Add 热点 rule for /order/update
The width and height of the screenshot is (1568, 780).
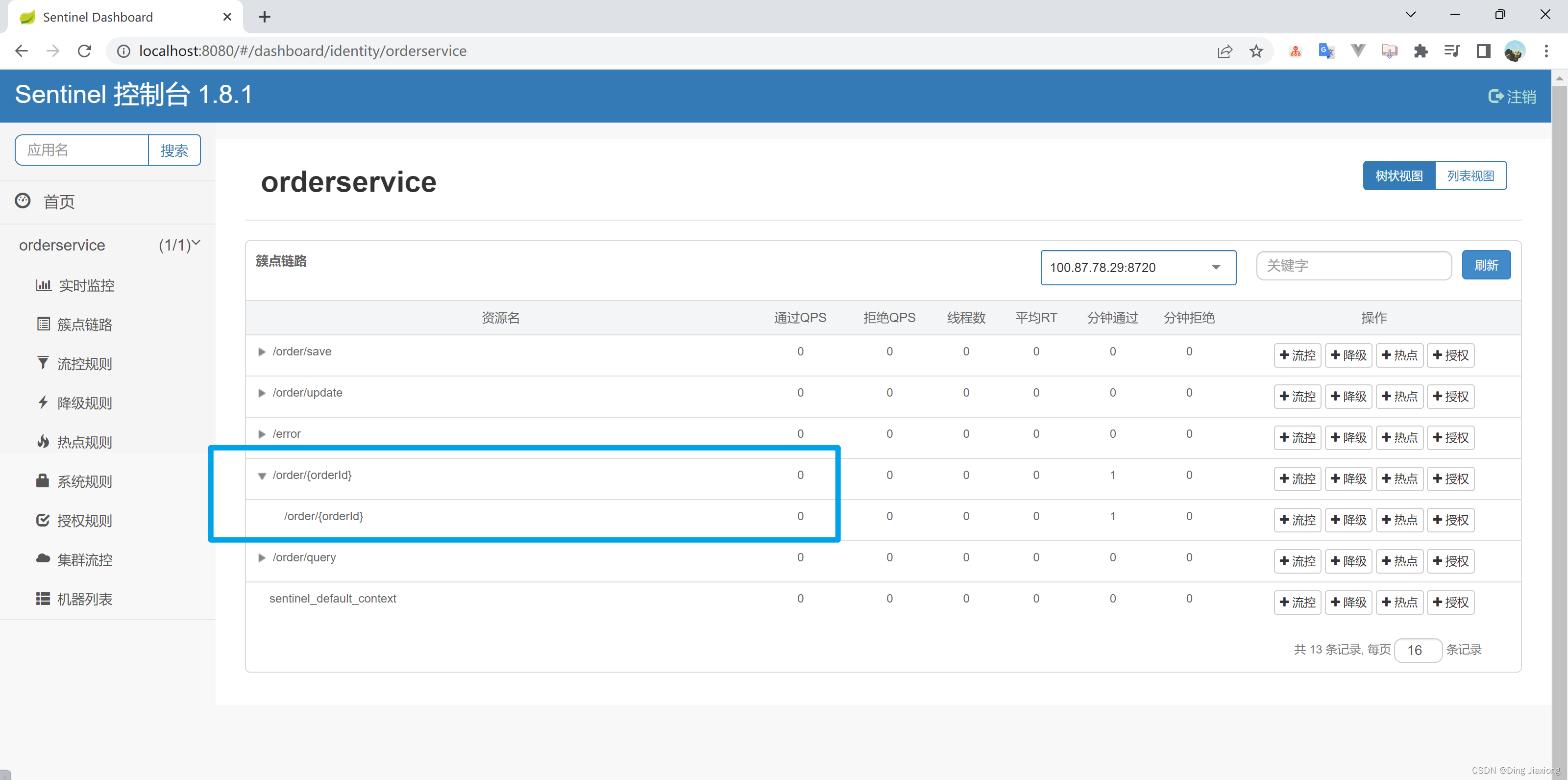click(x=1399, y=397)
